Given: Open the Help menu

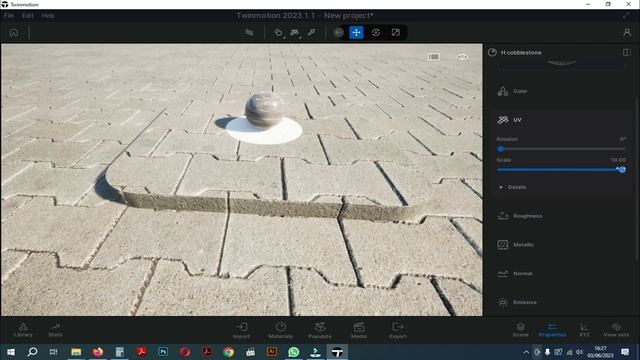Looking at the screenshot, I should tap(48, 16).
